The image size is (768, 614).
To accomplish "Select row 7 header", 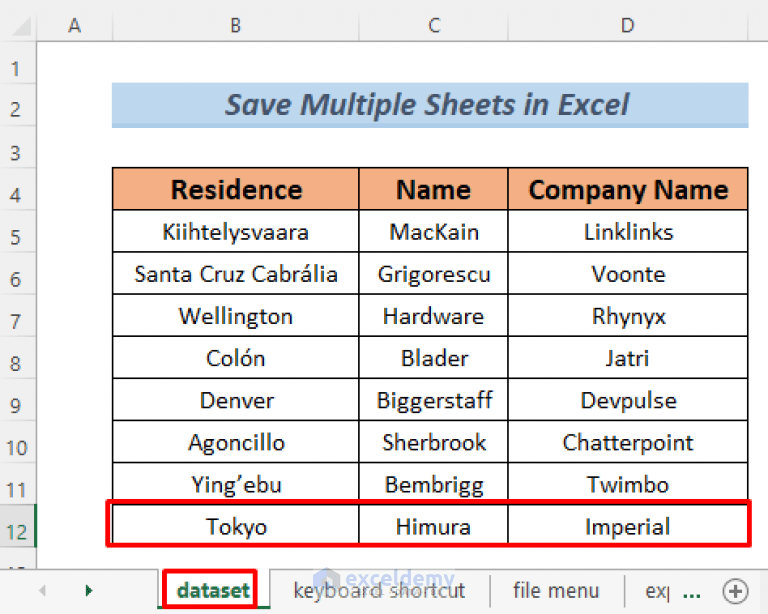I will click(x=18, y=316).
